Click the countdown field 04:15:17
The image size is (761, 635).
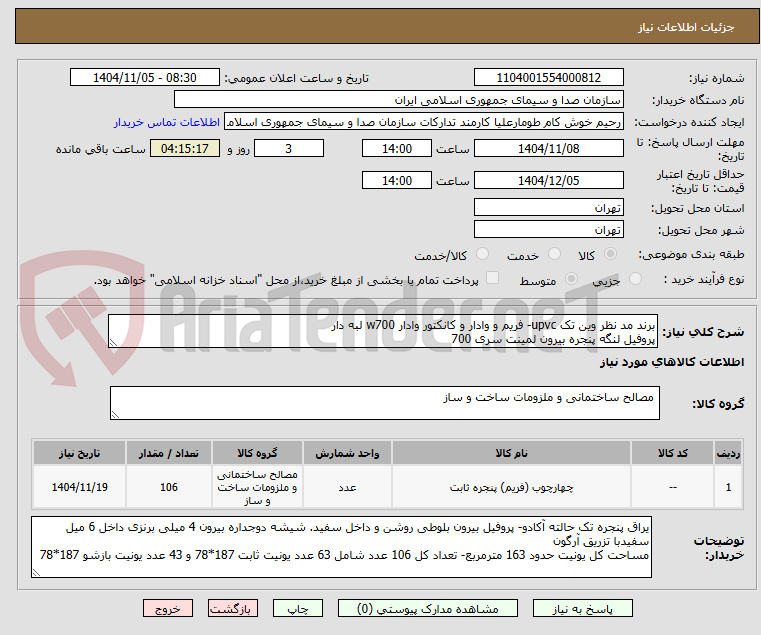[x=185, y=149]
